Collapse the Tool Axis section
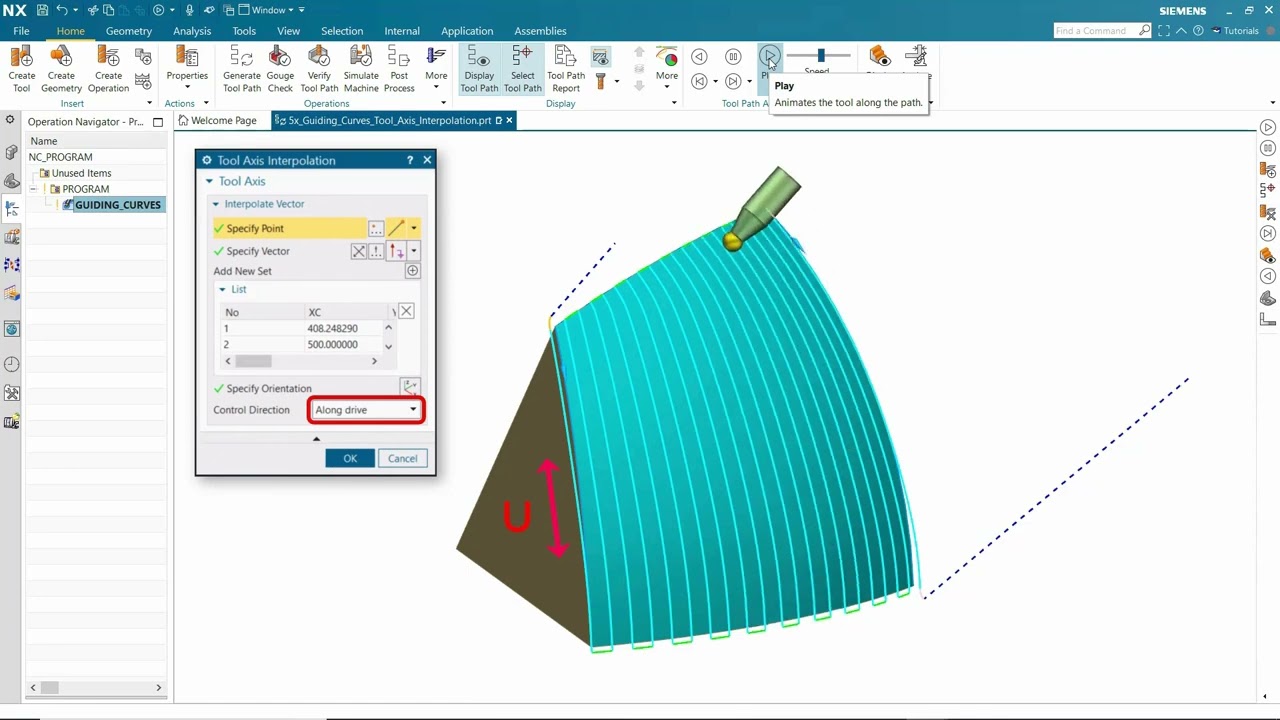 [210, 181]
